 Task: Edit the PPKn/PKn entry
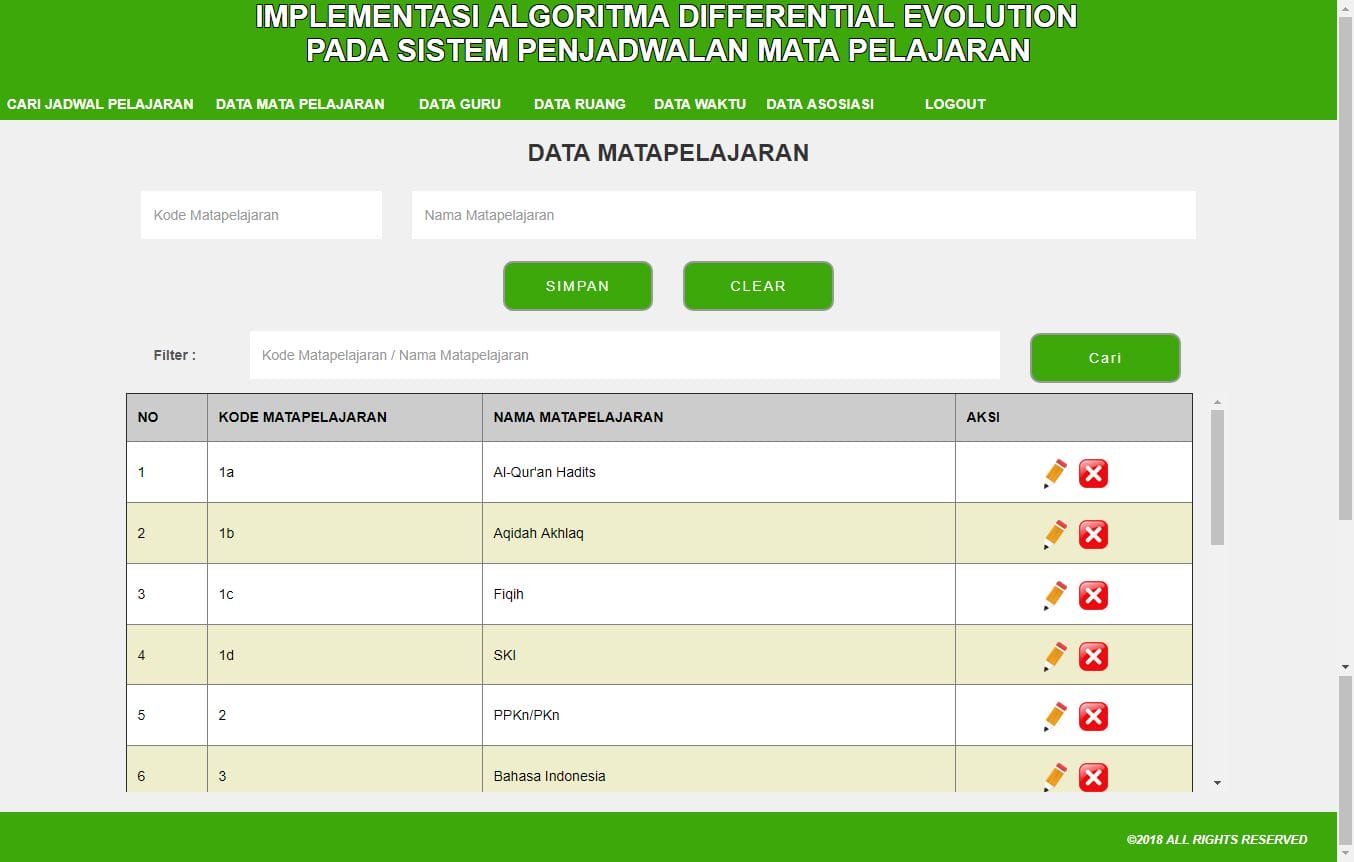(x=1055, y=717)
